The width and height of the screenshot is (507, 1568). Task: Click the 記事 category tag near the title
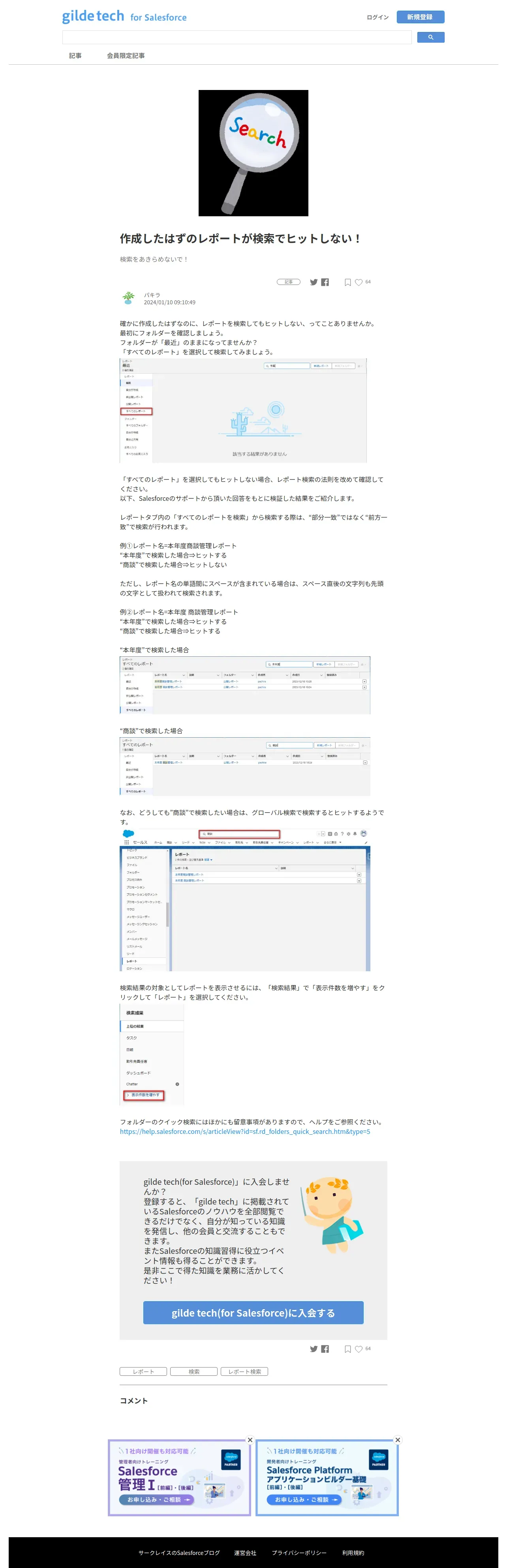point(289,282)
